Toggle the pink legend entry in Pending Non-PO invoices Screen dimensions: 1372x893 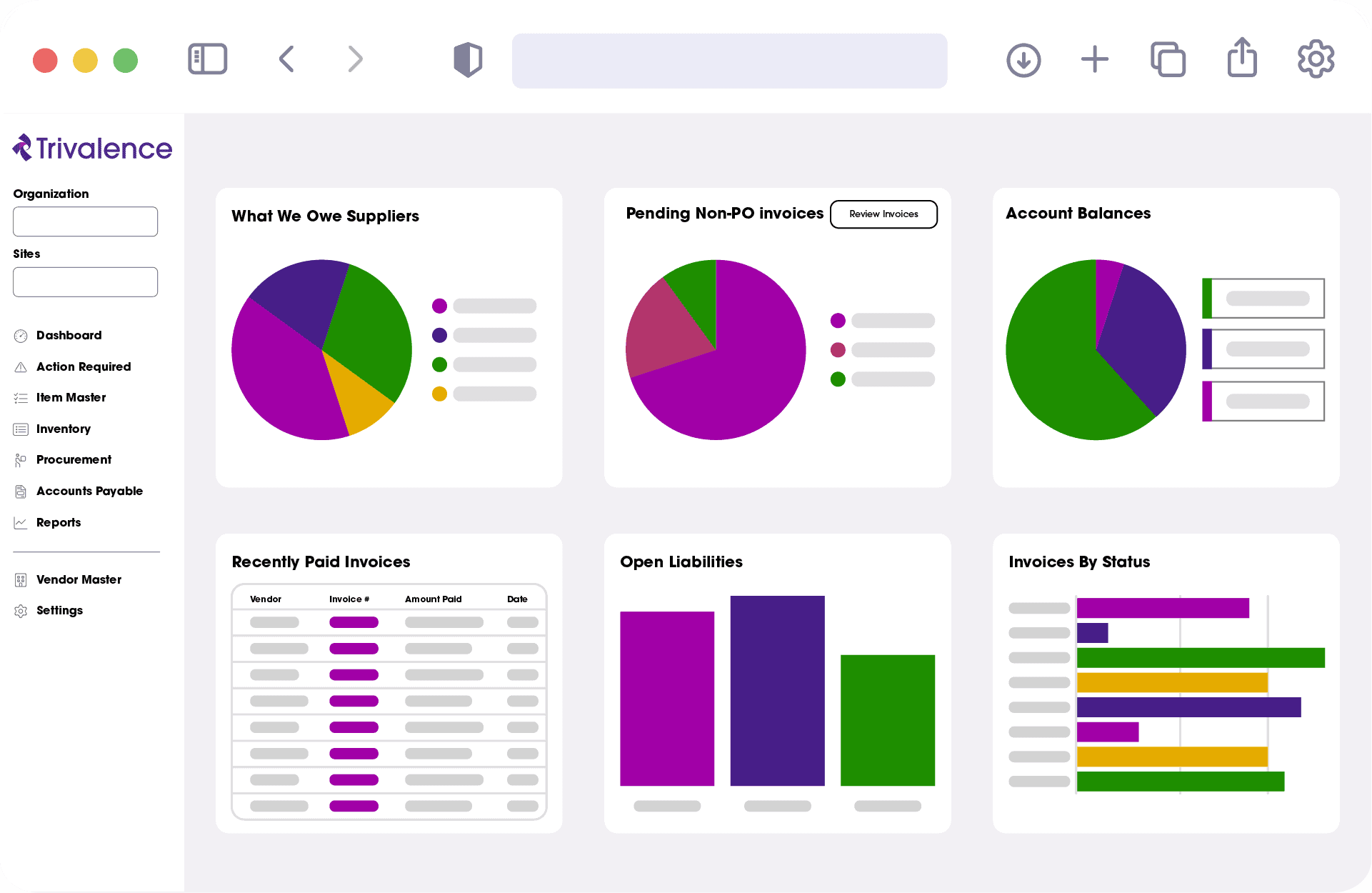838,350
